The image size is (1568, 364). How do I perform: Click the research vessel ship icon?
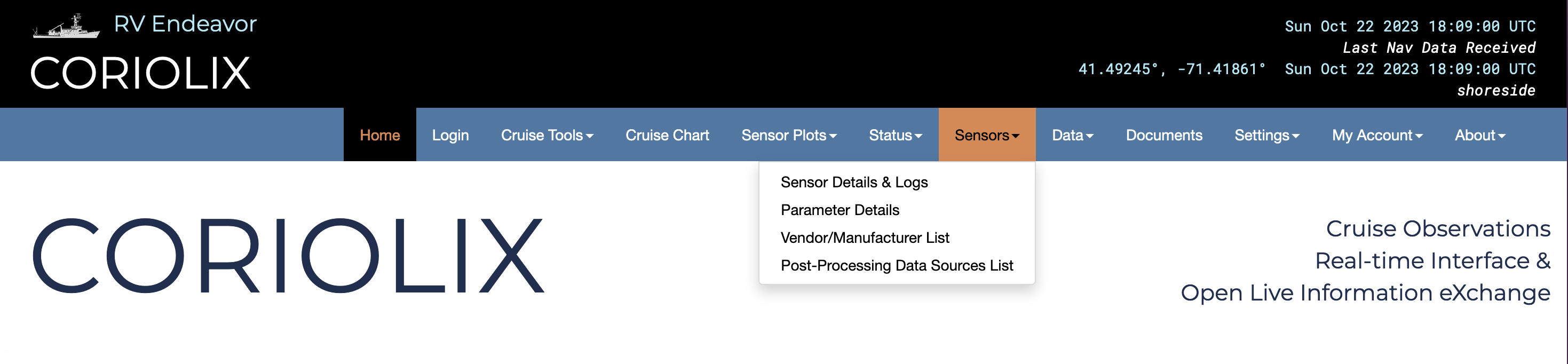tap(66, 26)
